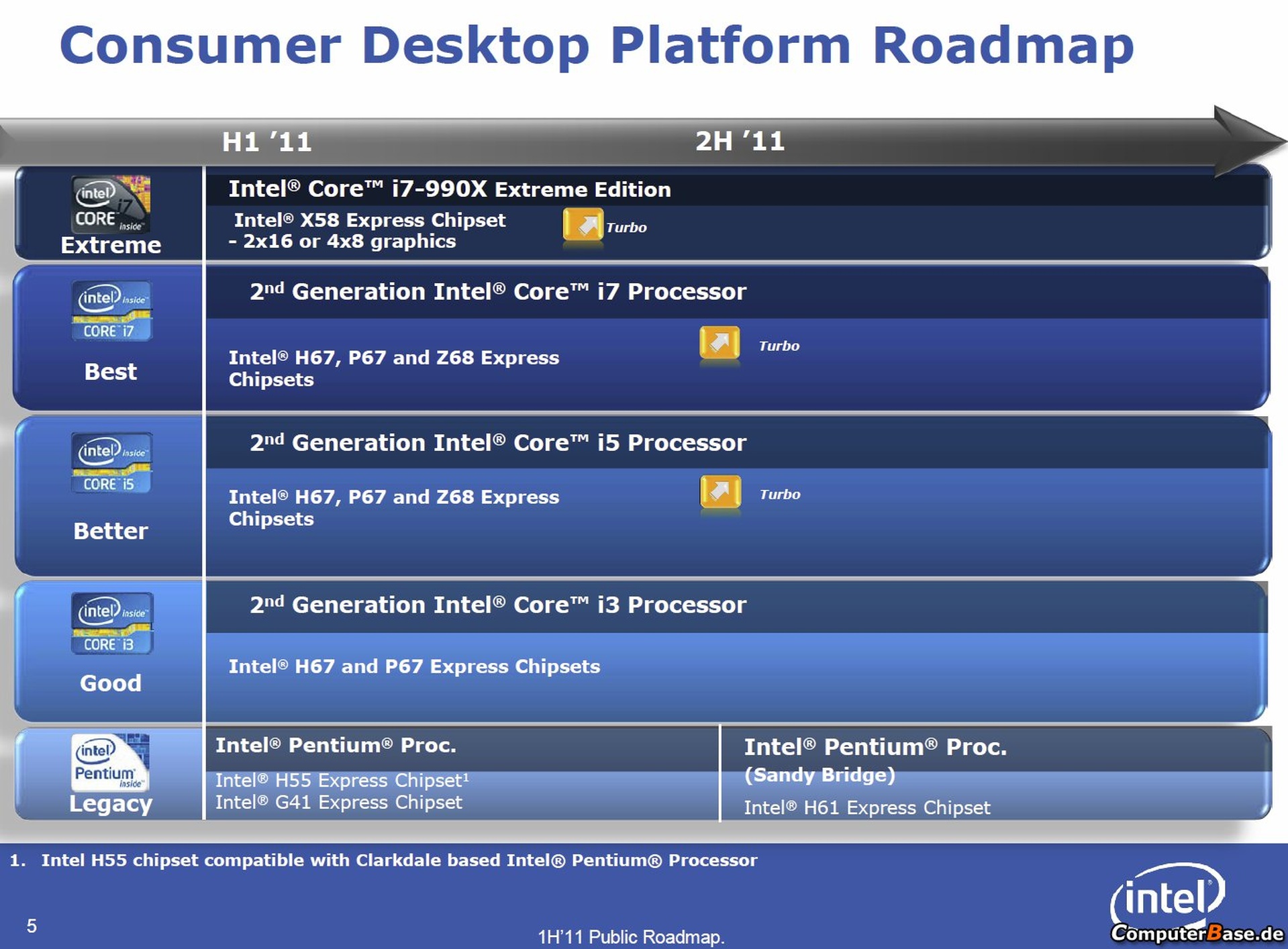Click the Intel Core i7 Extreme badge

(x=111, y=204)
